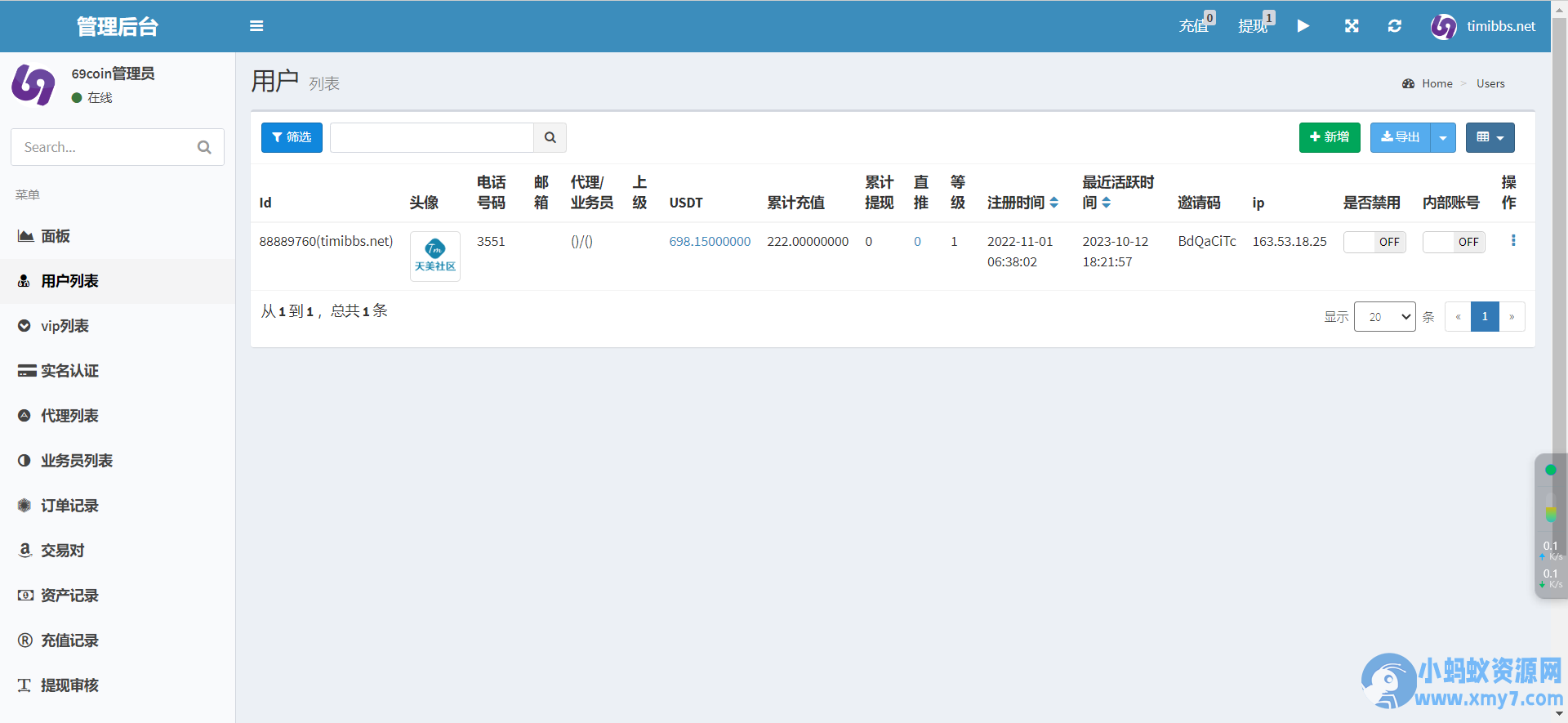
Task: Expand the 导出 dropdown arrow
Action: [x=1443, y=137]
